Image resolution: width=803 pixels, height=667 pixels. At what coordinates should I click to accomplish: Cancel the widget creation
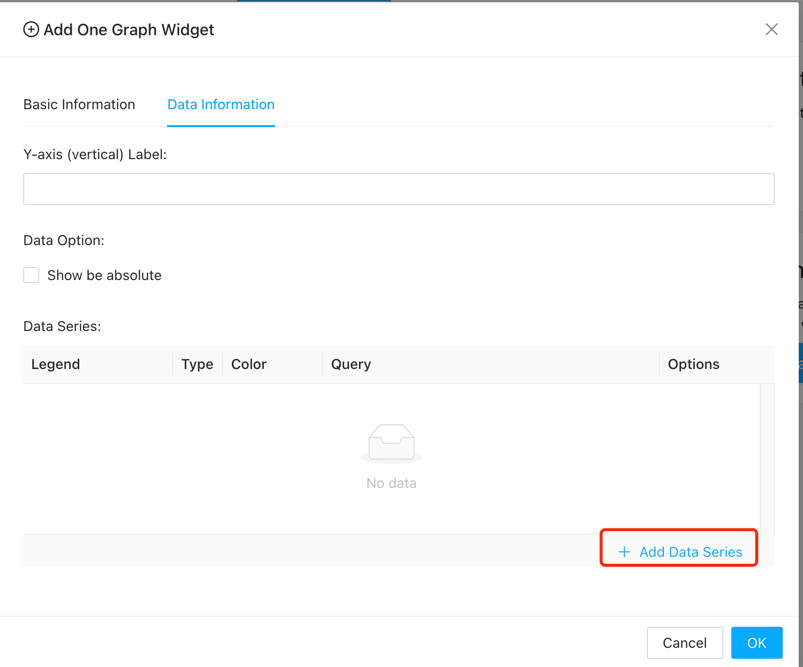[684, 643]
